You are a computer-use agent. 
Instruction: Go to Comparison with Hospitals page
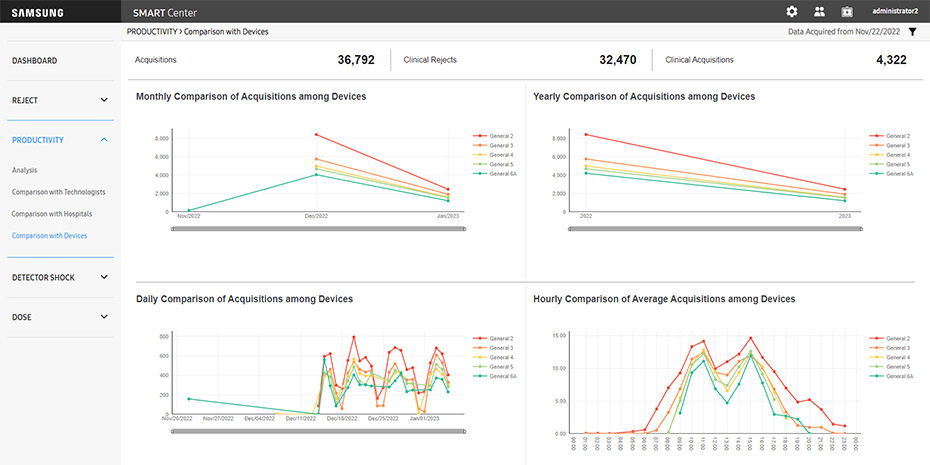pos(52,214)
